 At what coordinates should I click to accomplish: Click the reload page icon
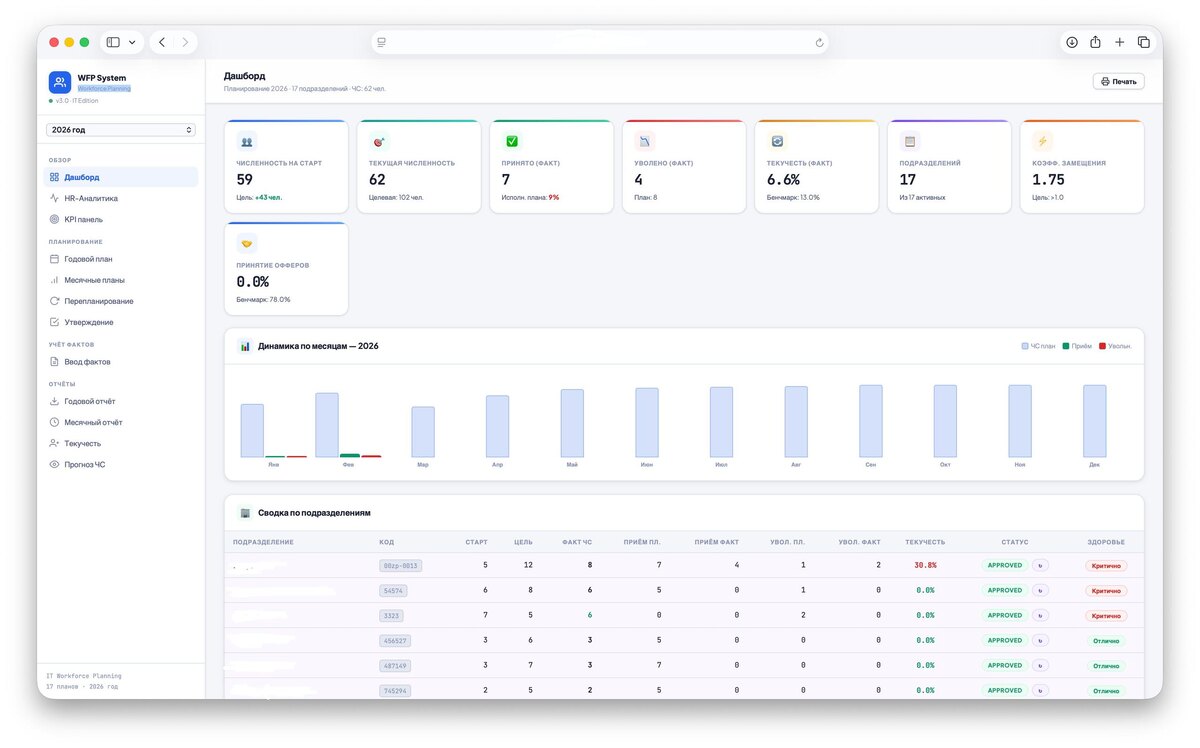pos(820,43)
